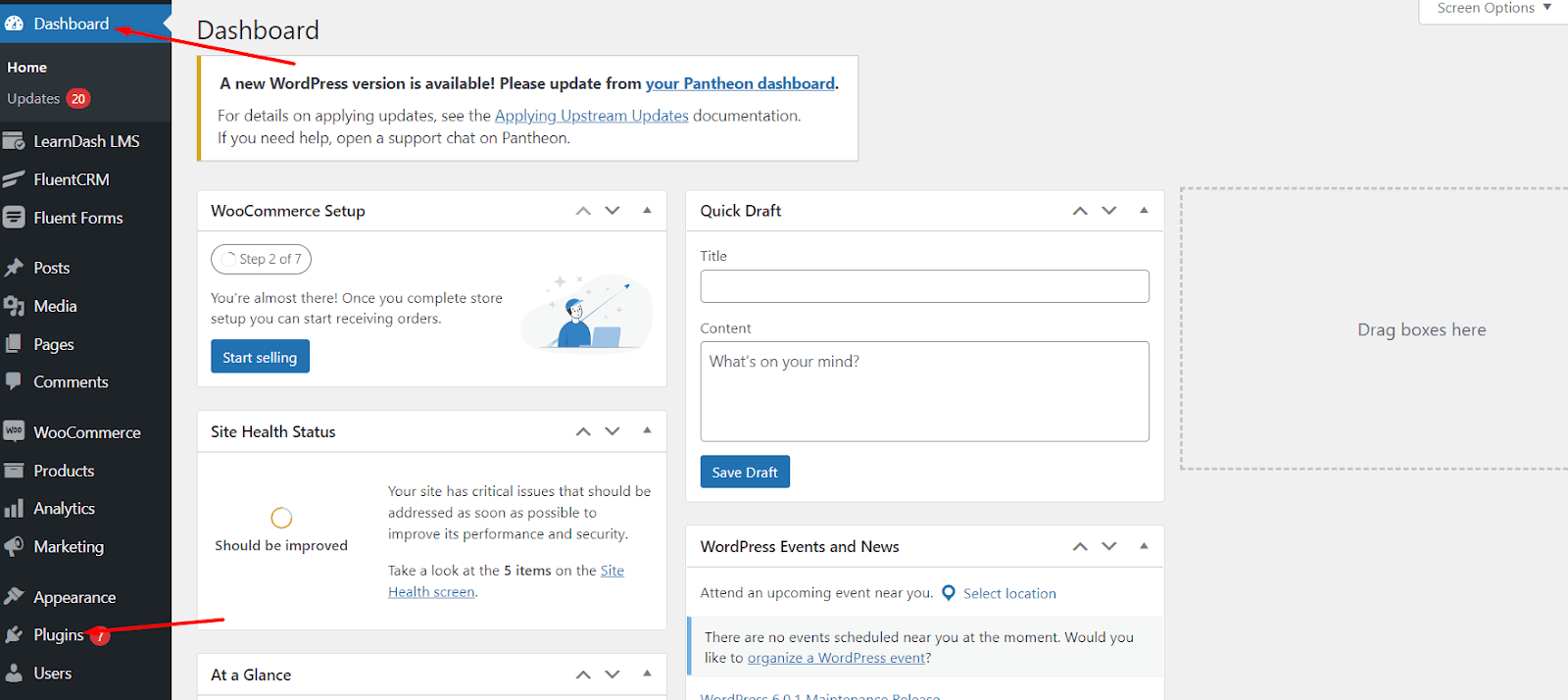The height and width of the screenshot is (700, 1568).
Task: Move Quick Draft box up
Action: click(x=1080, y=211)
